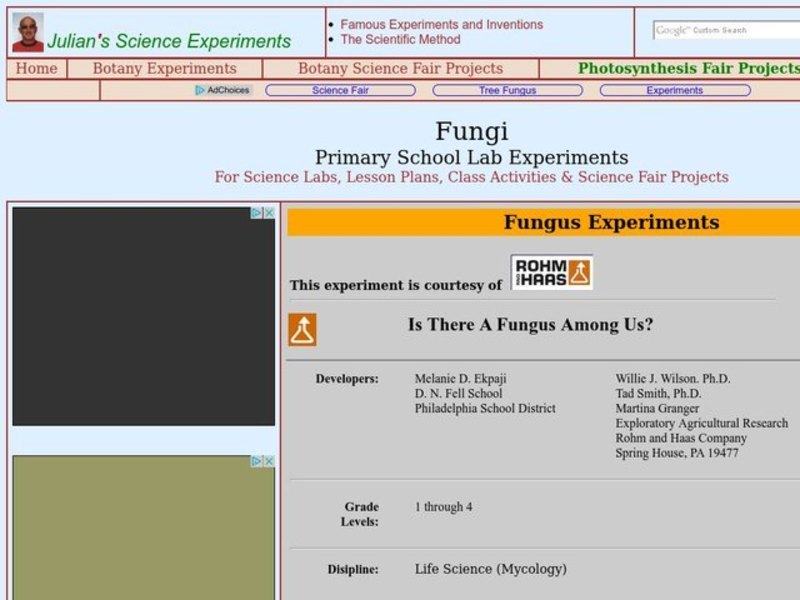Open the Tree Fungus sponsored link
The width and height of the screenshot is (800, 600).
coord(508,90)
